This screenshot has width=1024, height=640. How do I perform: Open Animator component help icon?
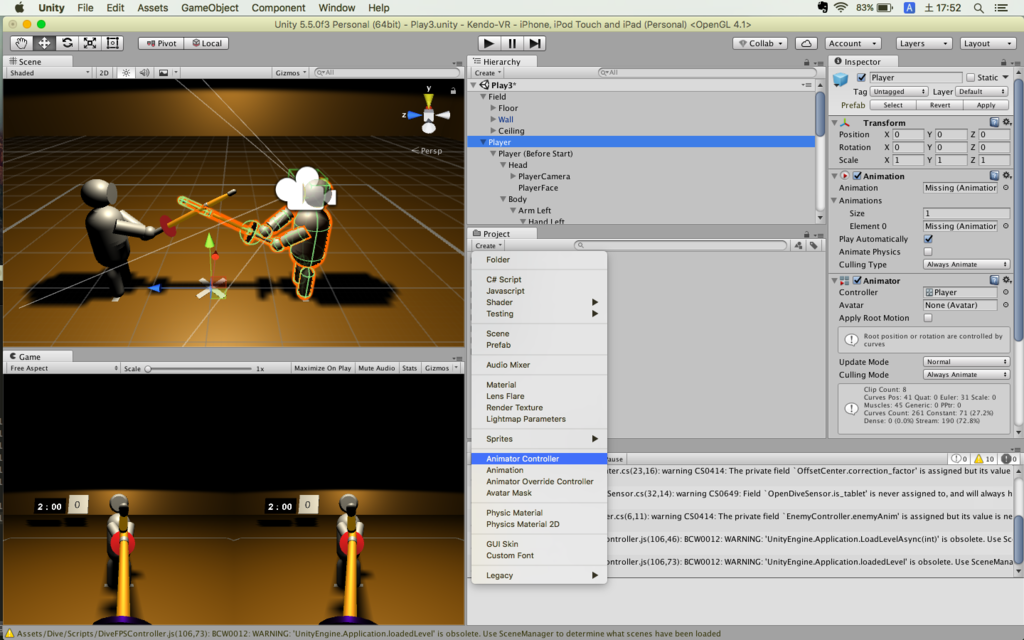pyautogui.click(x=994, y=280)
